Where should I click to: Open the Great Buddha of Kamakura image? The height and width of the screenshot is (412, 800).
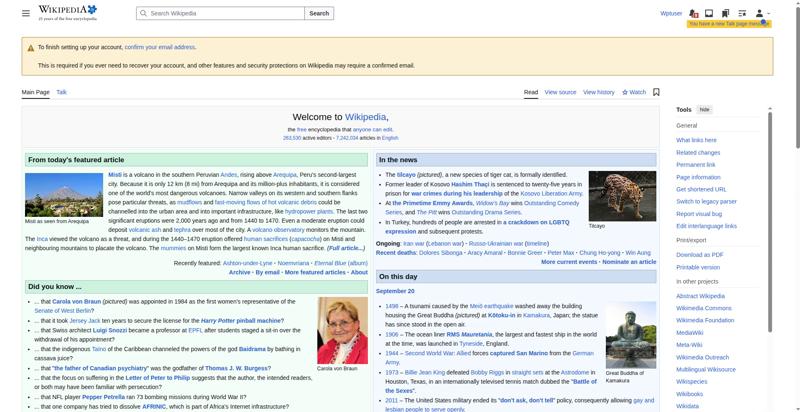click(x=631, y=335)
